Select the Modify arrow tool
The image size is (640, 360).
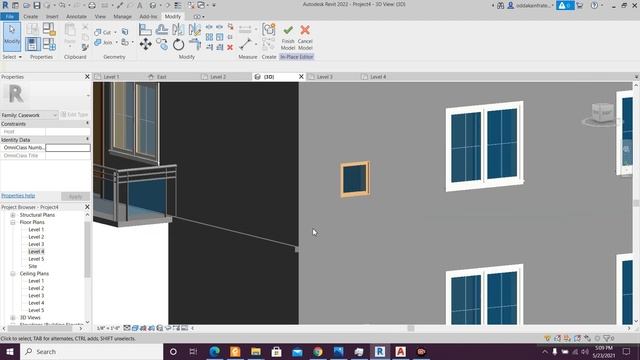(12, 37)
